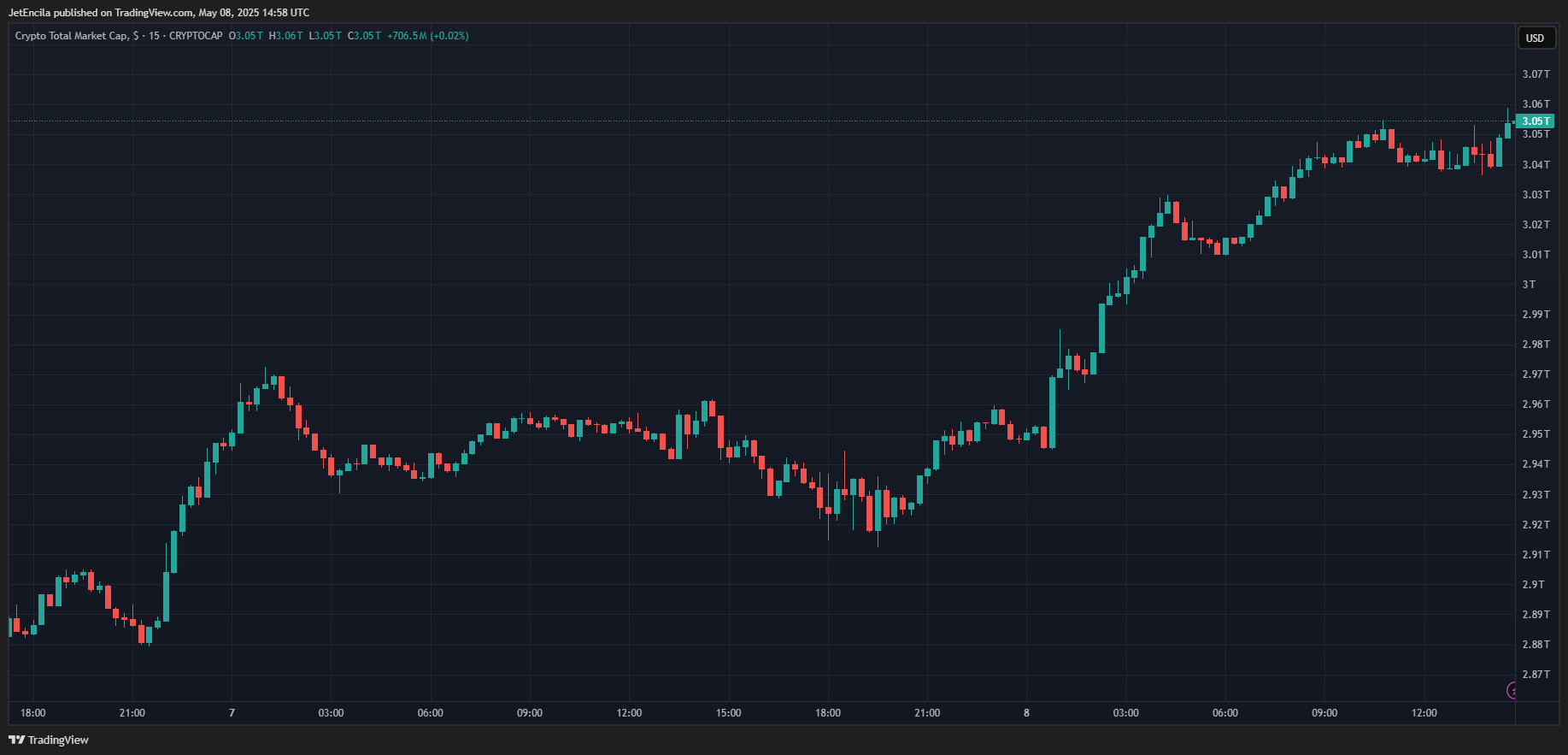Screen dimensions: 1568x755
Task: Click the first 21:00 time axis label
Action: (132, 713)
